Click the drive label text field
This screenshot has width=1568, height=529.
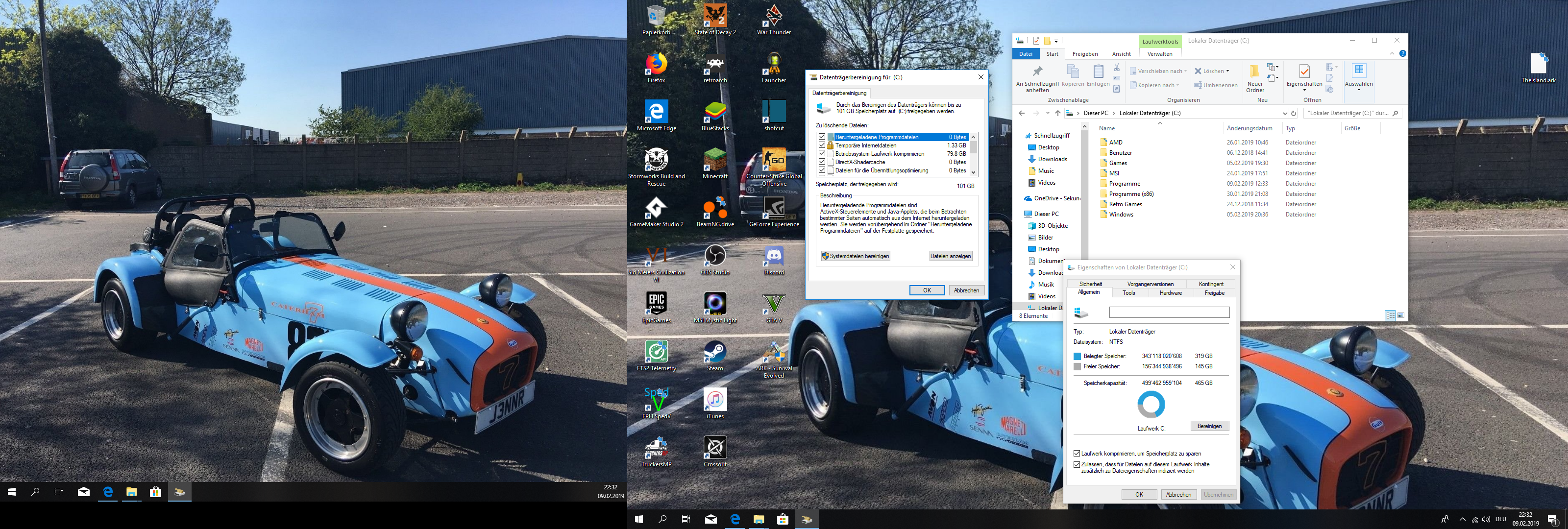[x=1169, y=313]
